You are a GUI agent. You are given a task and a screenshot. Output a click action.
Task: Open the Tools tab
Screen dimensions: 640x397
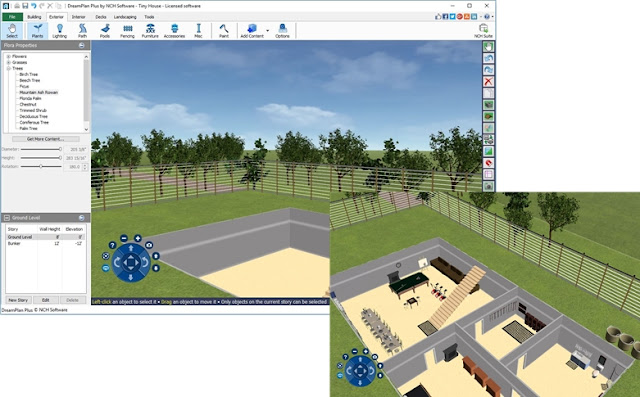[x=149, y=17]
